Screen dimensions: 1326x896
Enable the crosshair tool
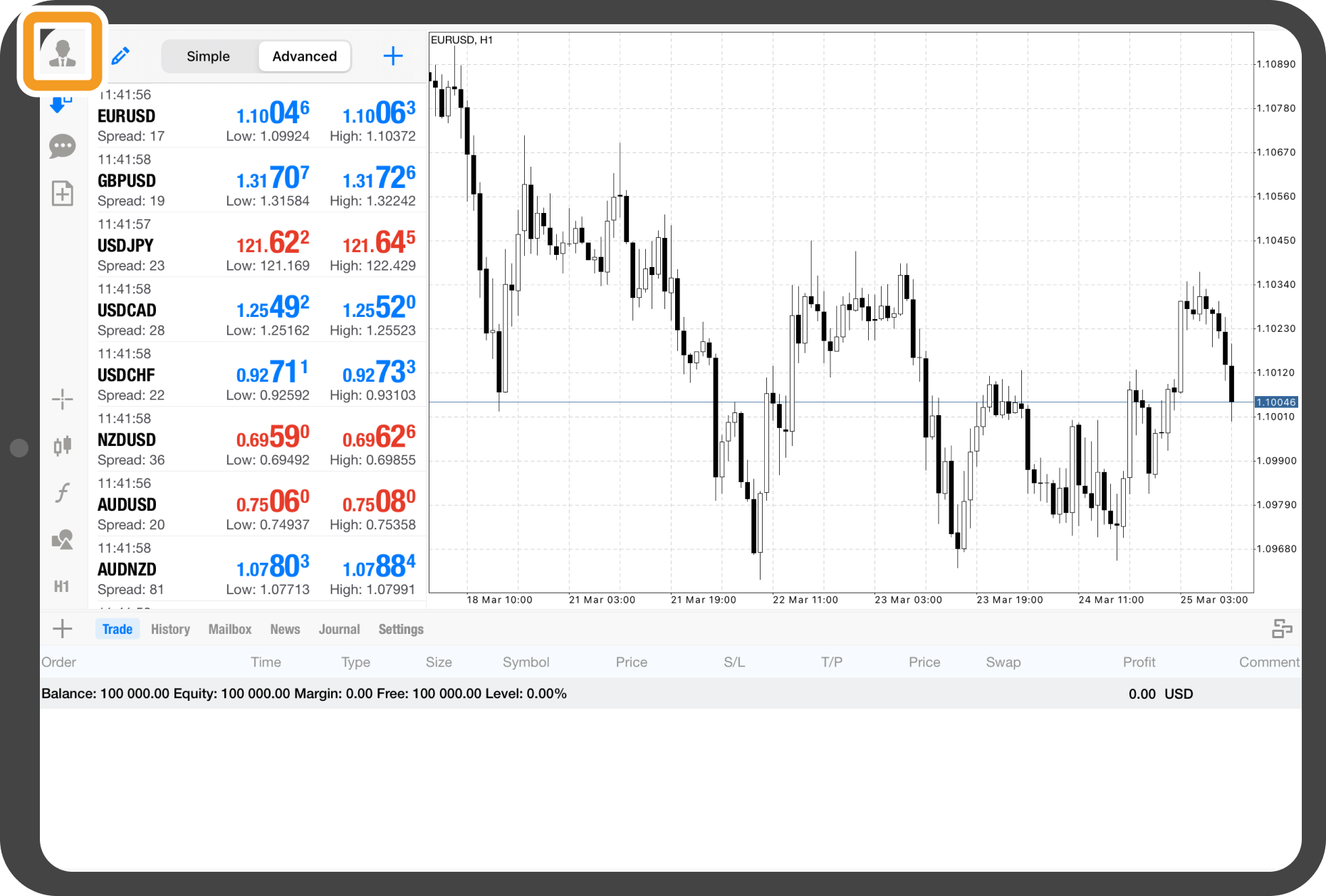tap(63, 399)
